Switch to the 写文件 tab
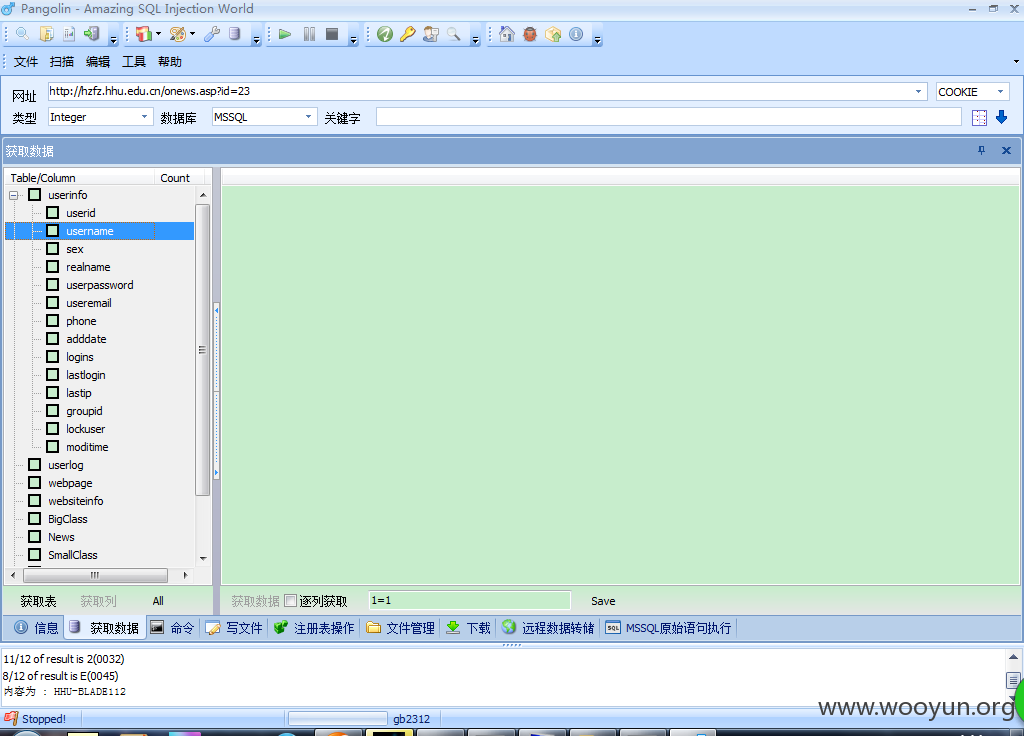 234,628
